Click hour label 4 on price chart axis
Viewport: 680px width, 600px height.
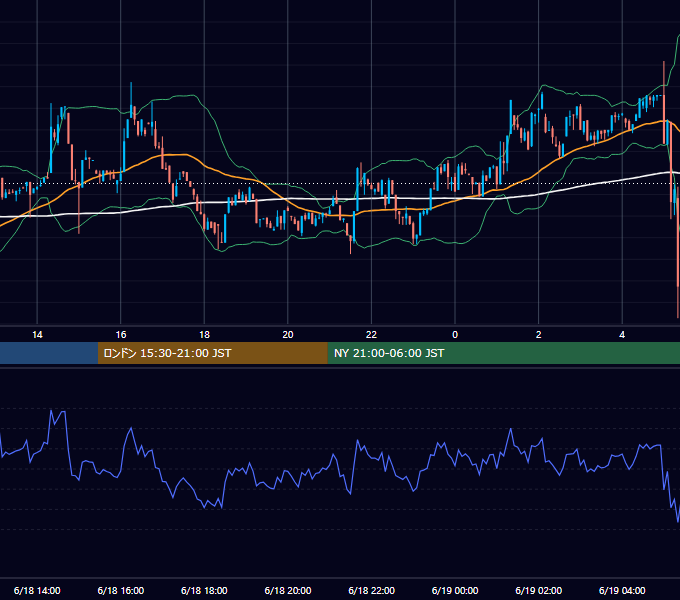point(622,335)
